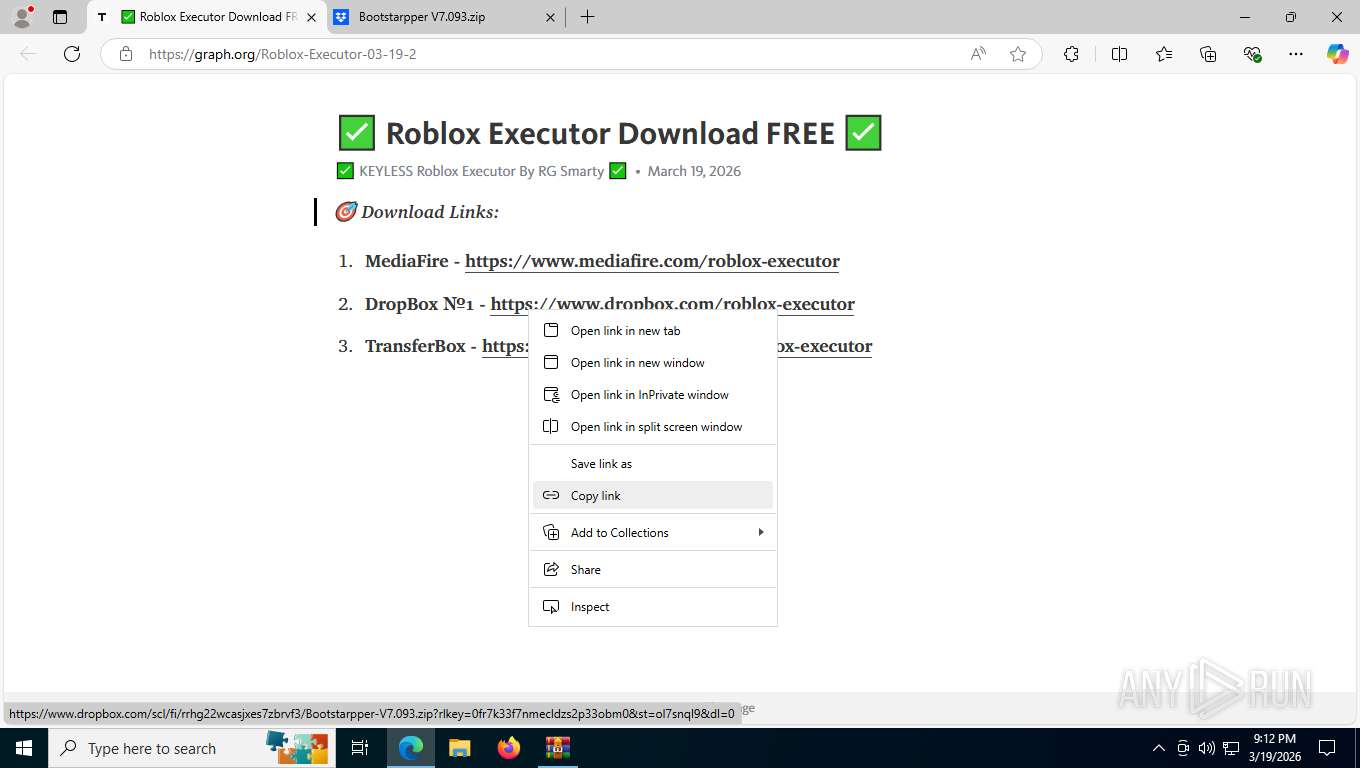Choose Open link in InPrivate window
The height and width of the screenshot is (768, 1360).
(x=653, y=395)
